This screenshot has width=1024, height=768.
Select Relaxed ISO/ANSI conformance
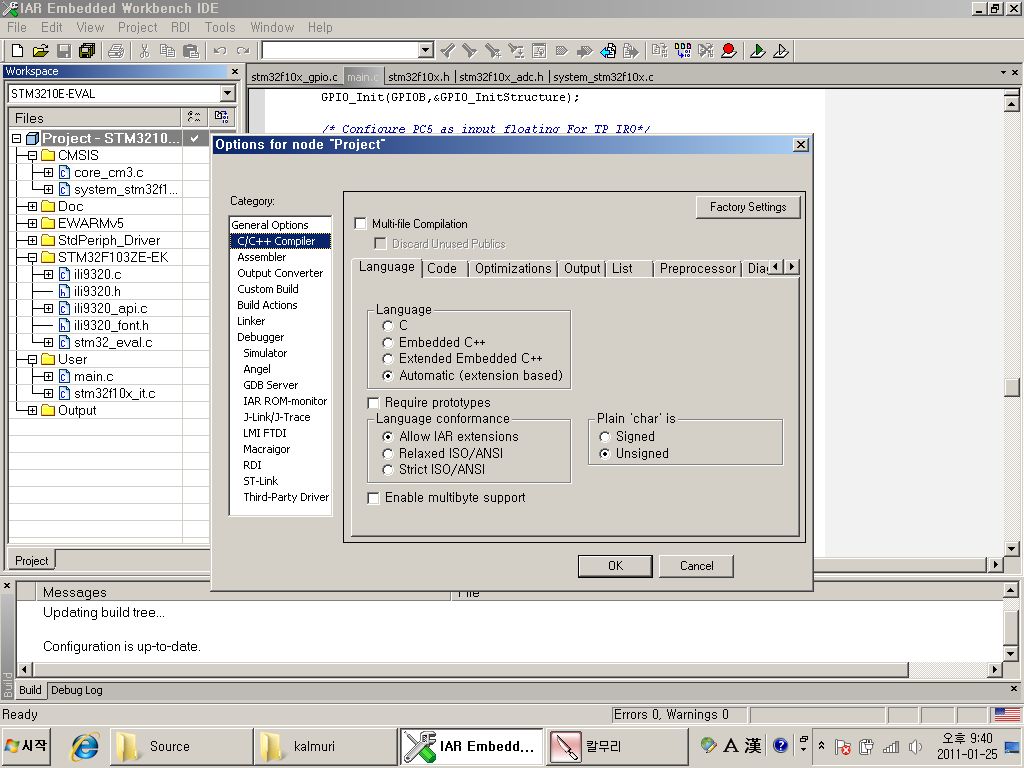tap(388, 453)
